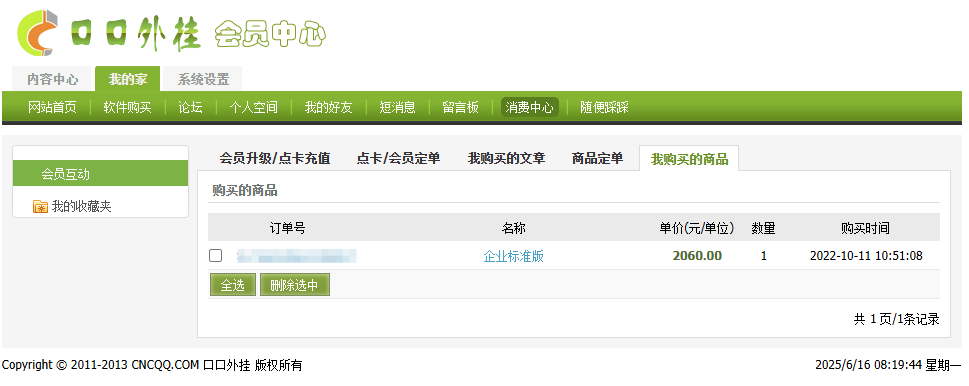Open 个人空间 page

pos(253,107)
